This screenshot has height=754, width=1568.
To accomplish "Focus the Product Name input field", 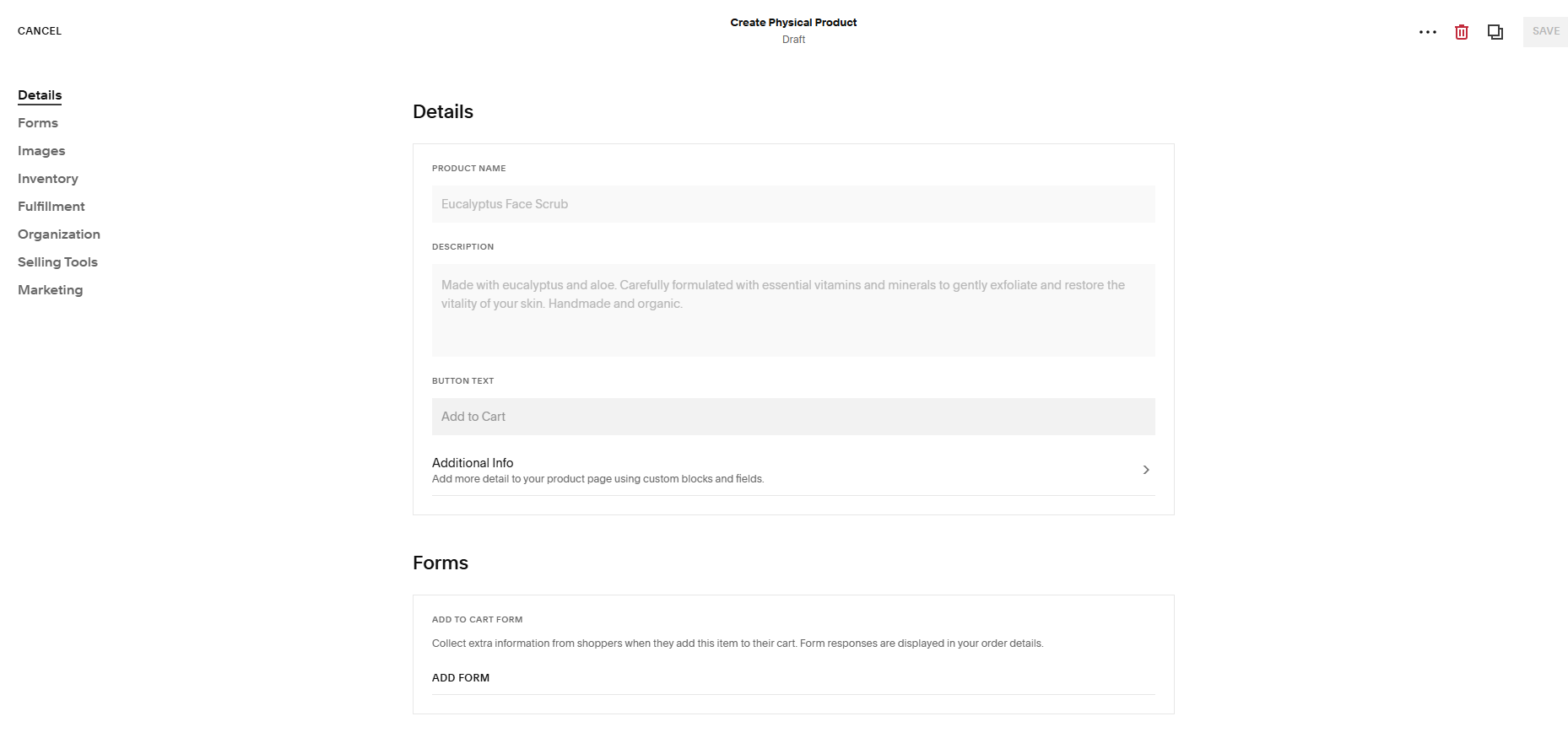I will [793, 204].
